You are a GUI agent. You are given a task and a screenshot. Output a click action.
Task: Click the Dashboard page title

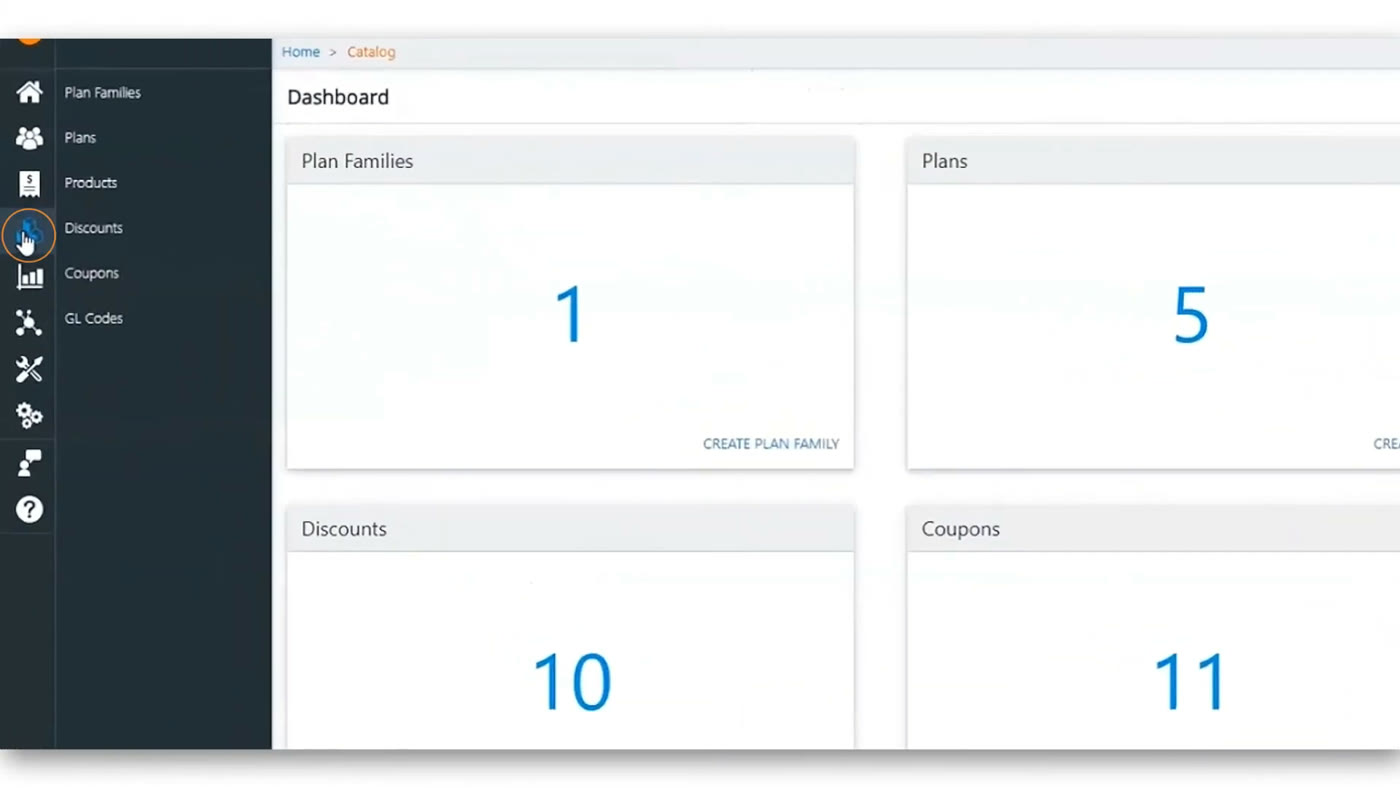pos(338,97)
